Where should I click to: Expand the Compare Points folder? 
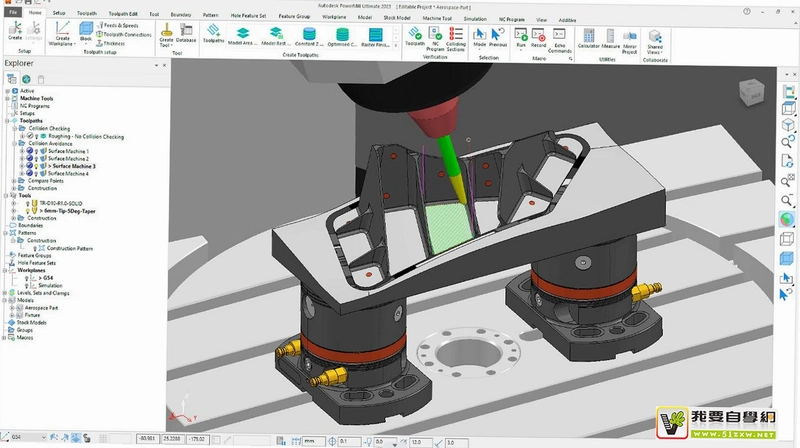point(14,181)
